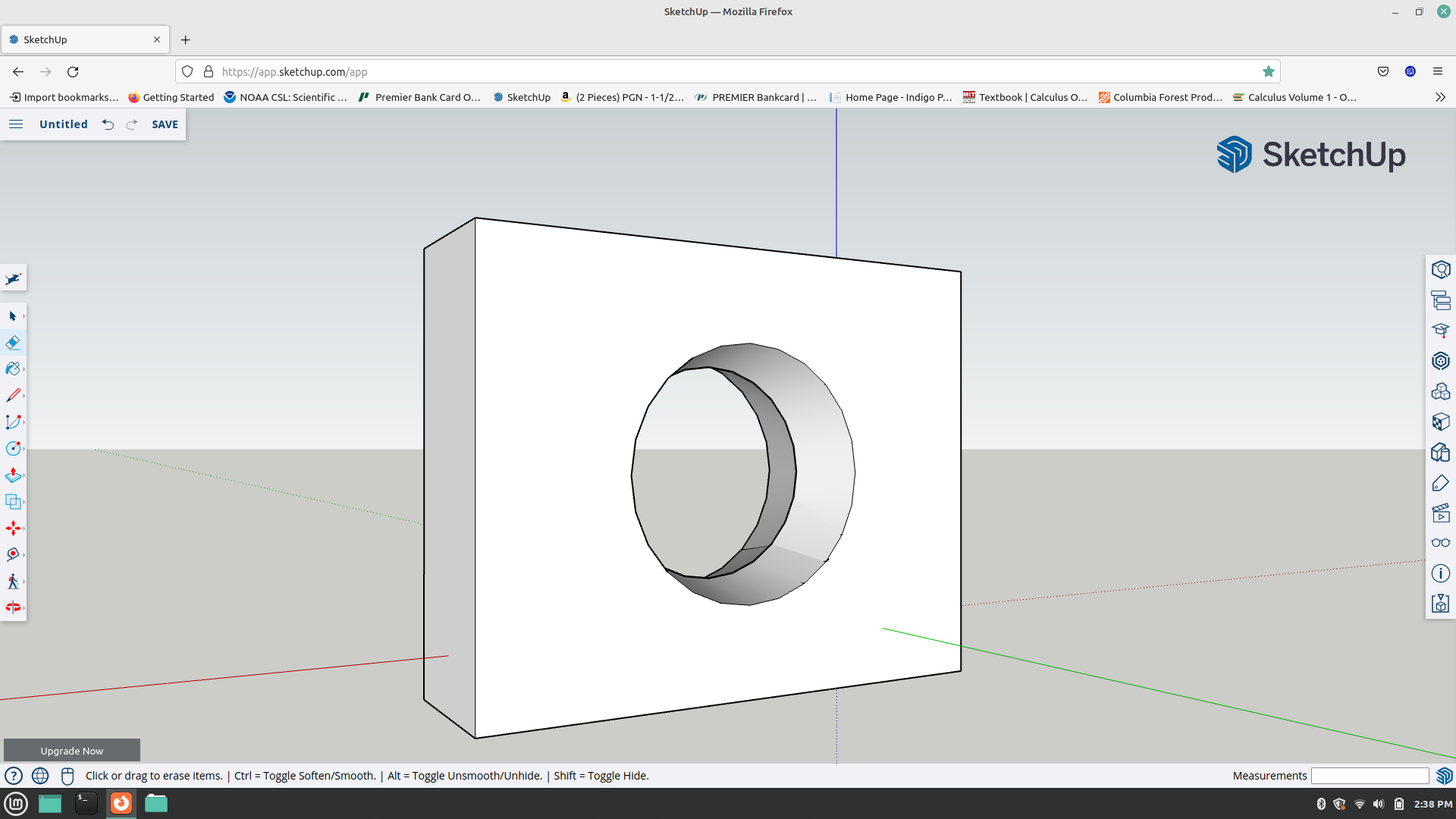Expand the Tape Measure flyout arrow
The width and height of the screenshot is (1456, 819).
tap(24, 555)
